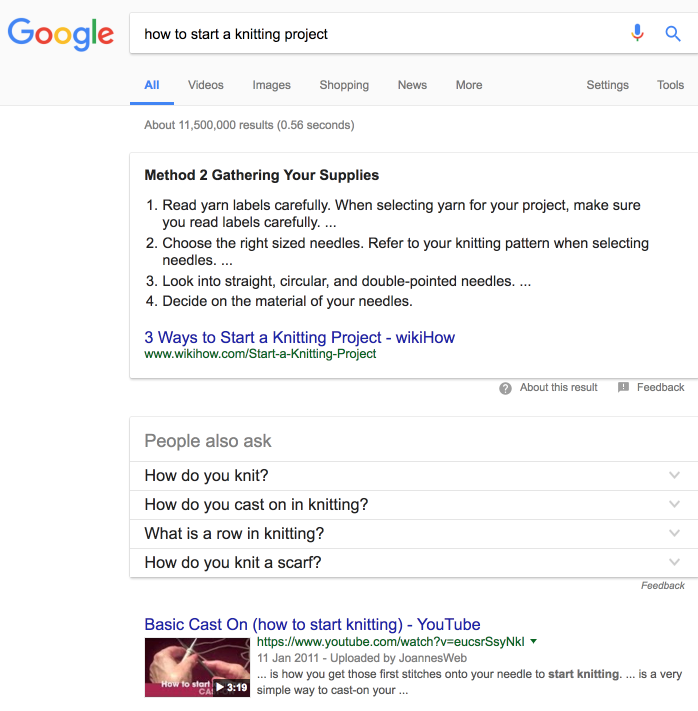Open 'Basic Cast On (how to start knitting) - YouTube'
698x711 pixels.
[312, 624]
